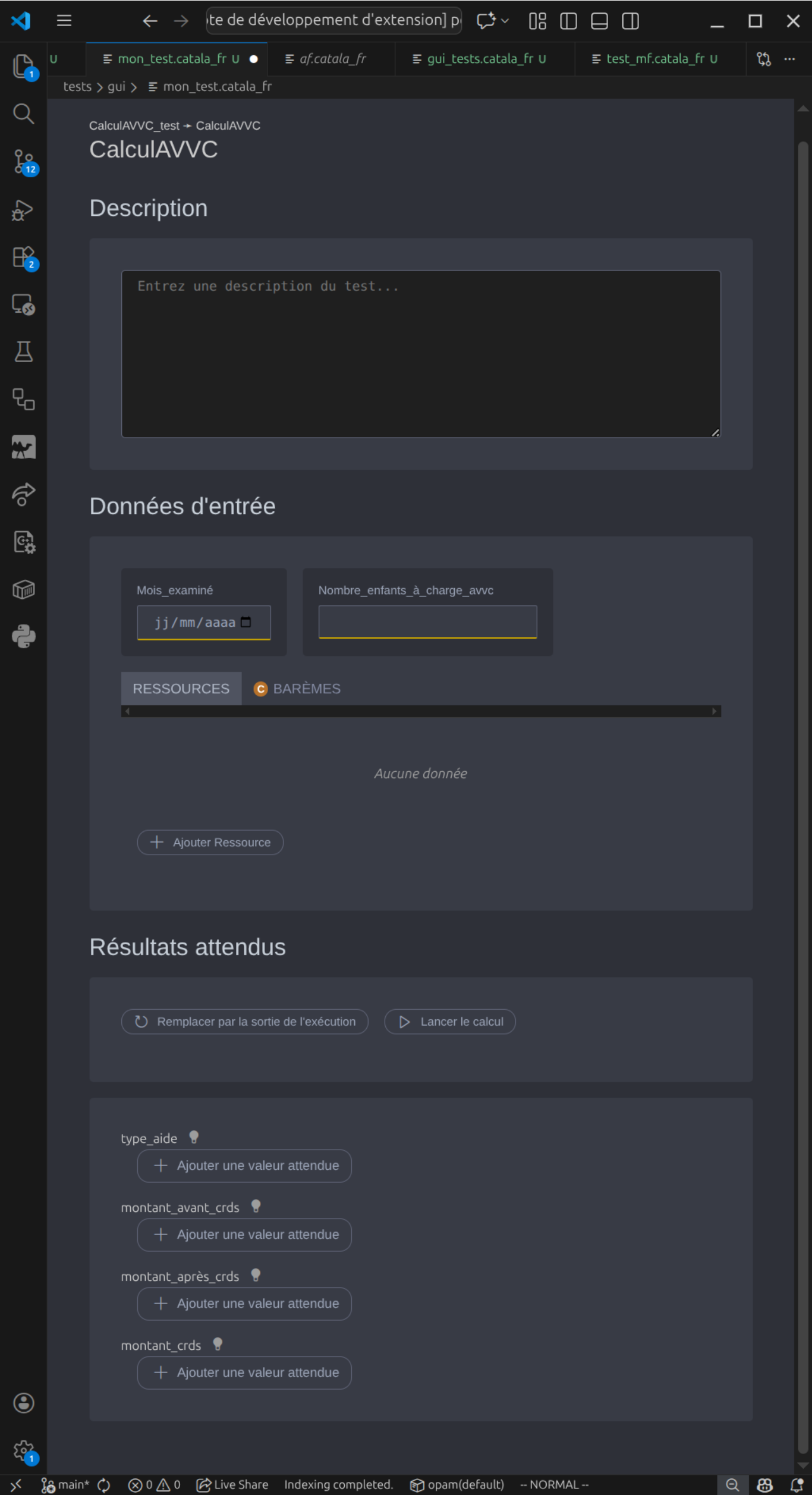Click the tests breadcrumb segment
The image size is (812, 1495).
(x=77, y=87)
